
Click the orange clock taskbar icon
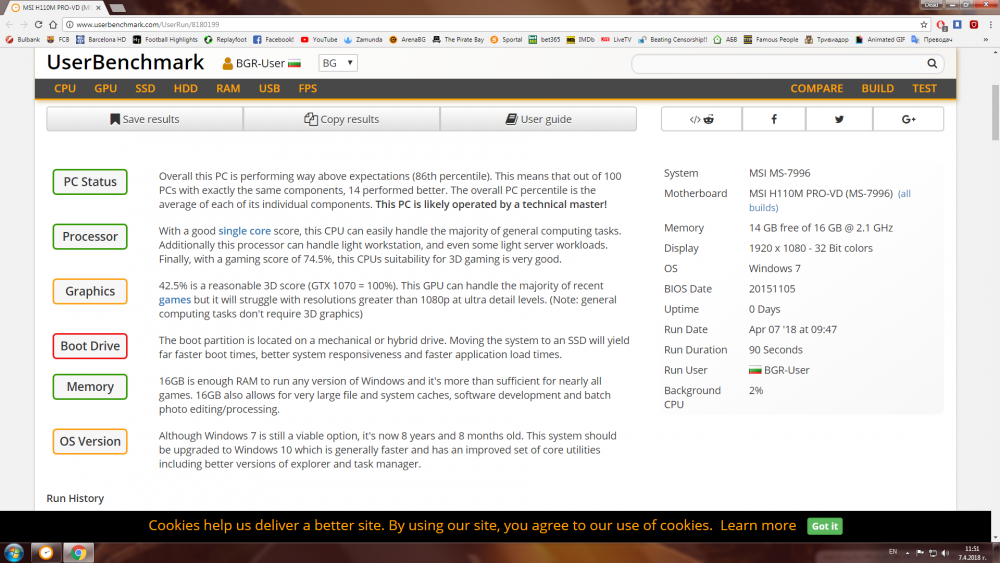click(46, 552)
